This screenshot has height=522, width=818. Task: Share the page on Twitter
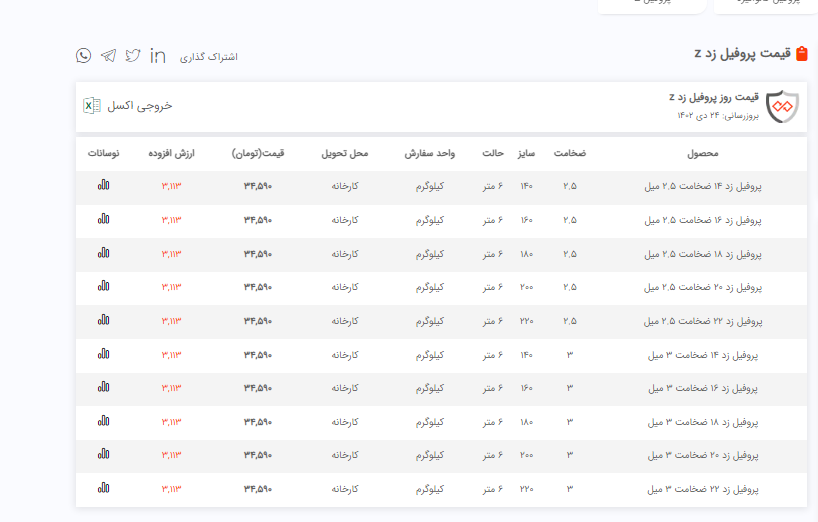[132, 55]
